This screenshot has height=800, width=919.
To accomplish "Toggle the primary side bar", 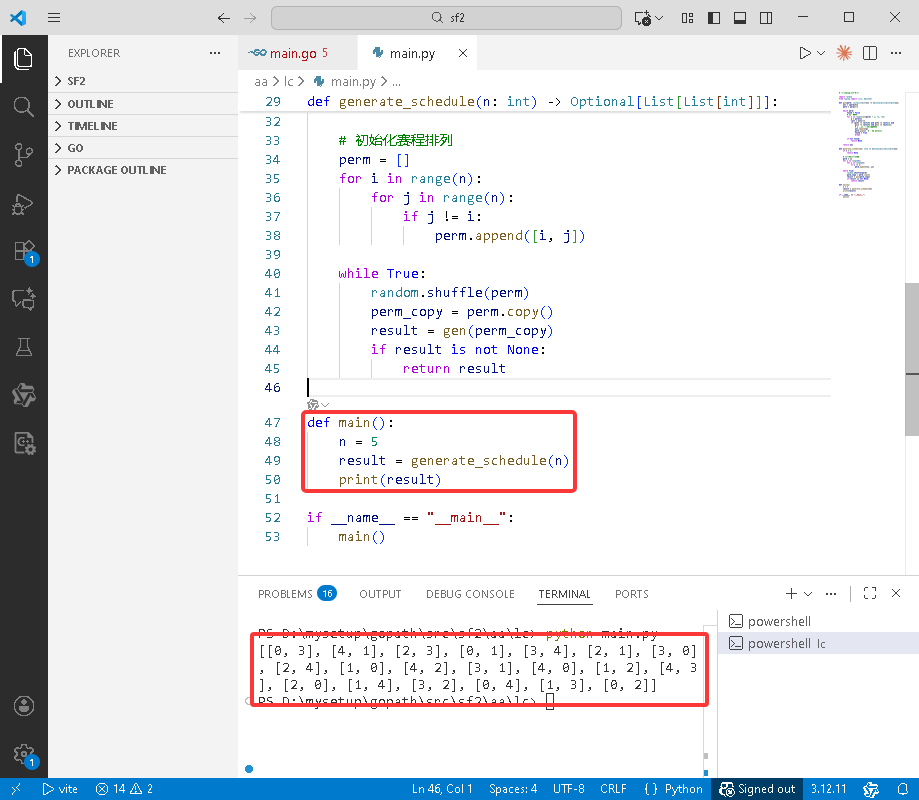I will 714,18.
